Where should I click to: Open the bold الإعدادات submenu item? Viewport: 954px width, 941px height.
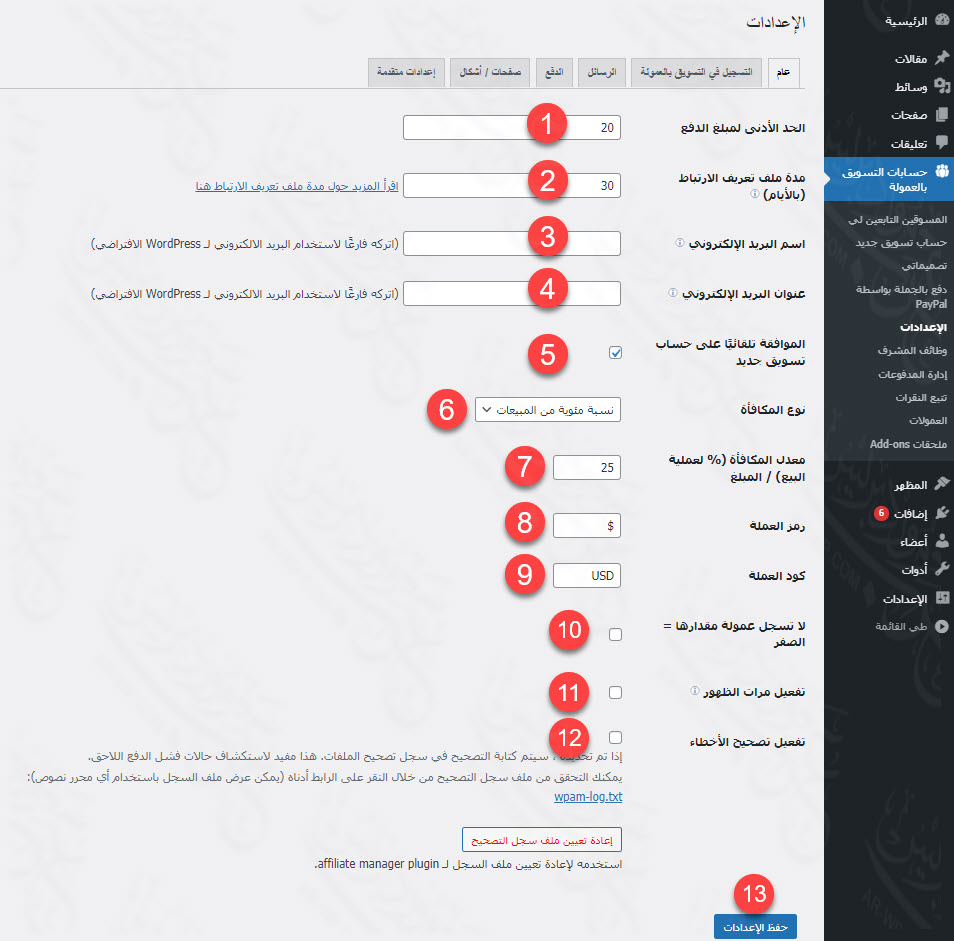coord(923,327)
